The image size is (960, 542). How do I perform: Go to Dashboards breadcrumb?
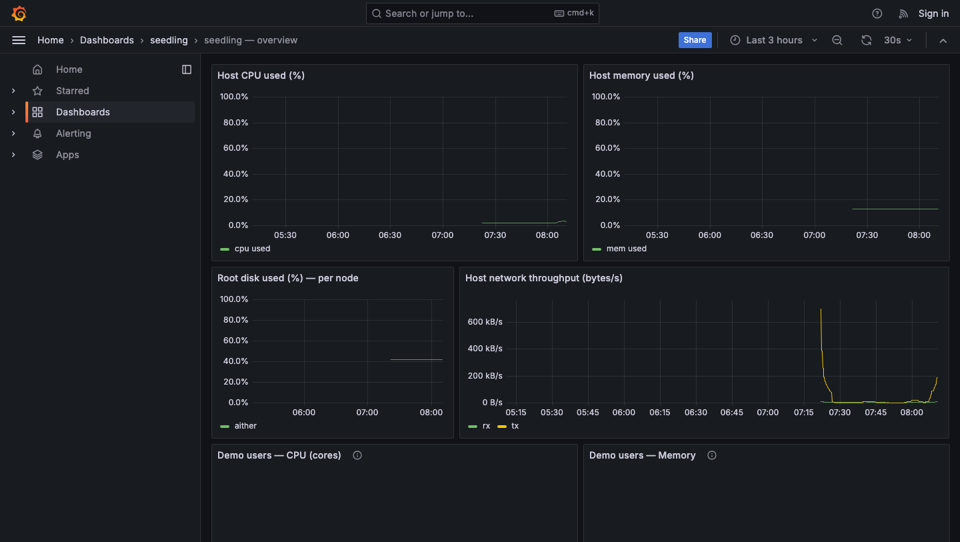coord(107,40)
